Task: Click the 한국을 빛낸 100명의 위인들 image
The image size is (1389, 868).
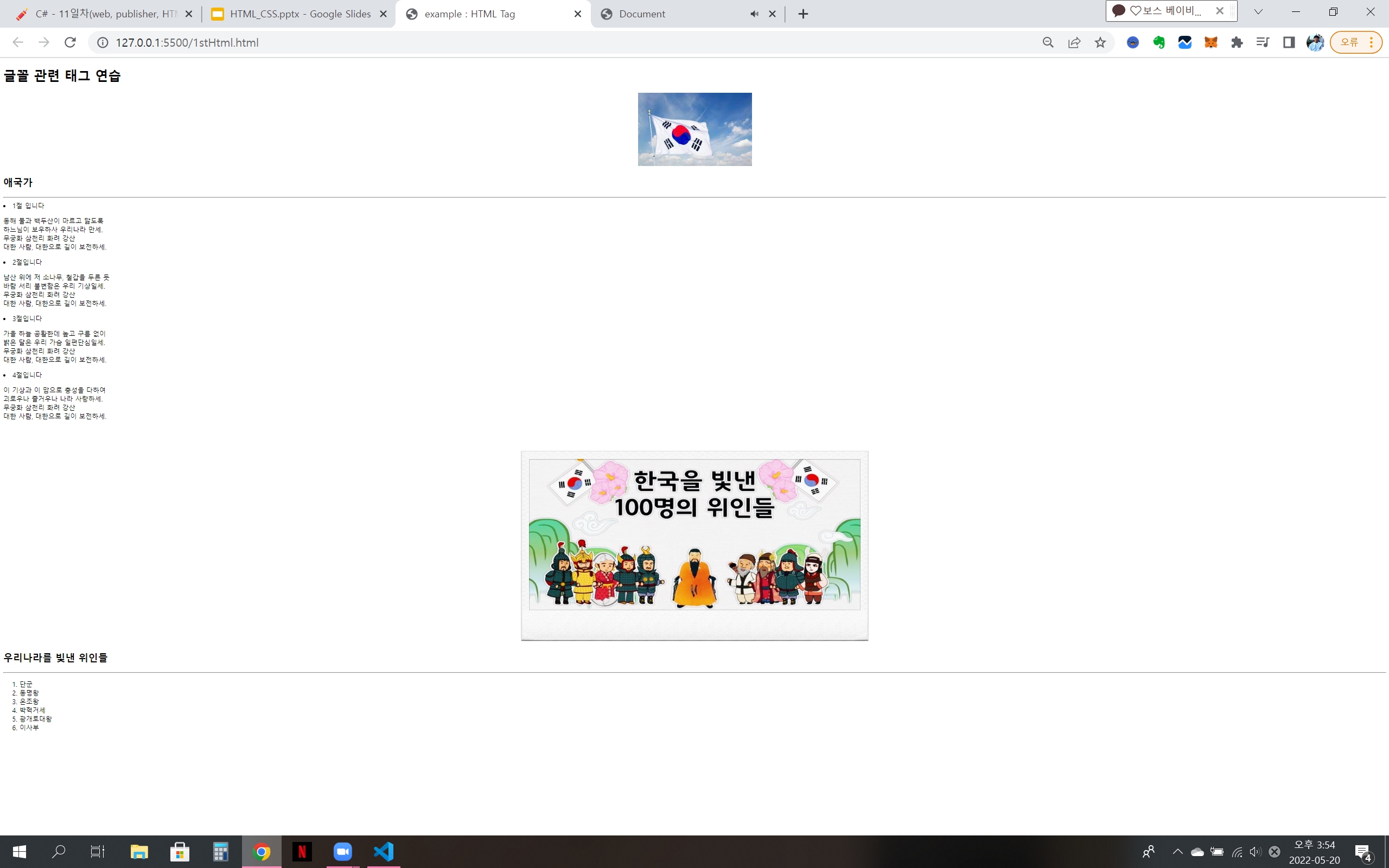Action: 694,544
